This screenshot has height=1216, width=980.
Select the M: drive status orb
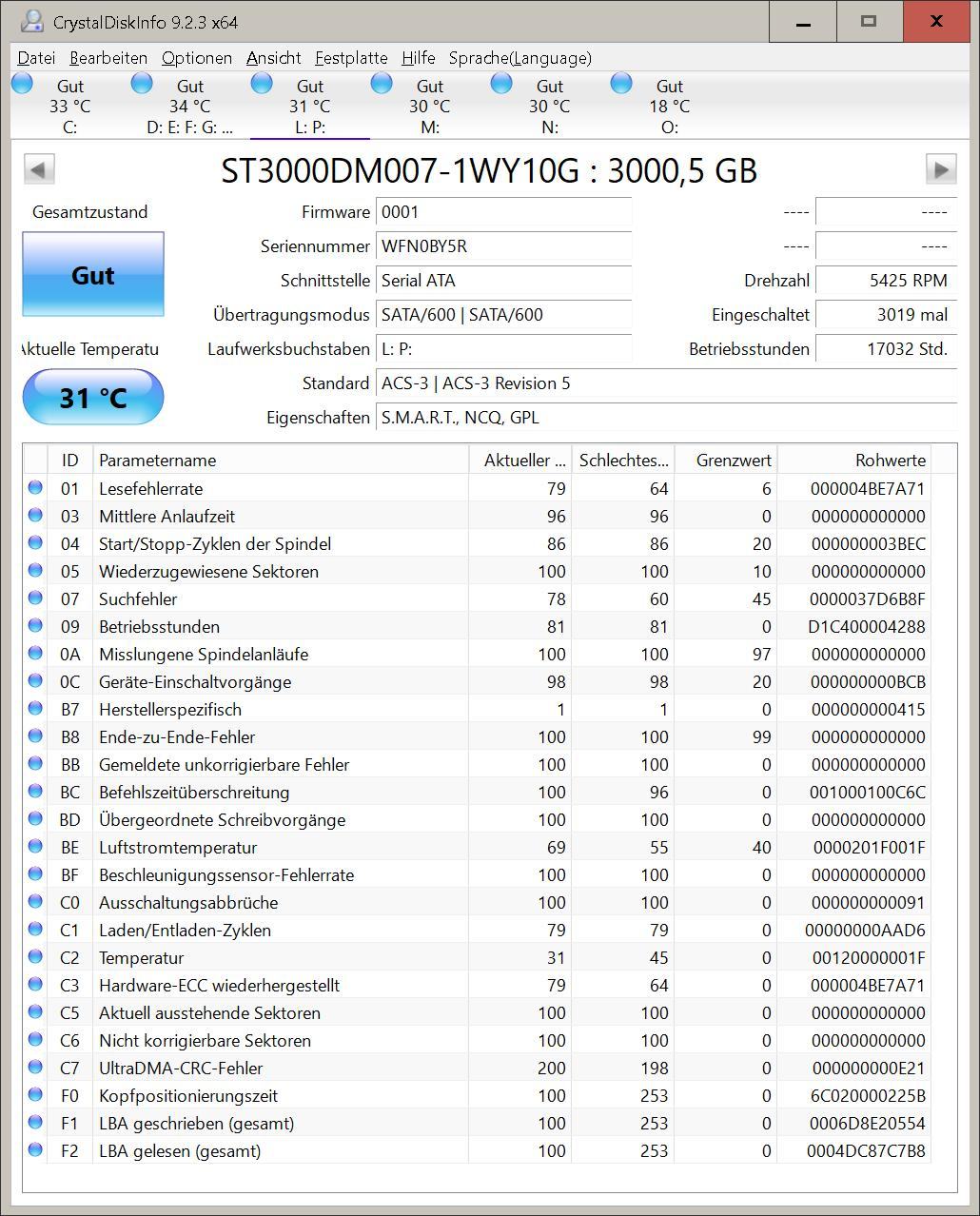click(382, 84)
